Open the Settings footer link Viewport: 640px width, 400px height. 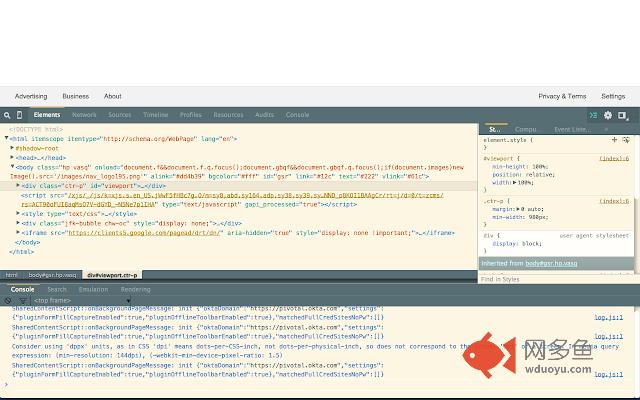[613, 96]
